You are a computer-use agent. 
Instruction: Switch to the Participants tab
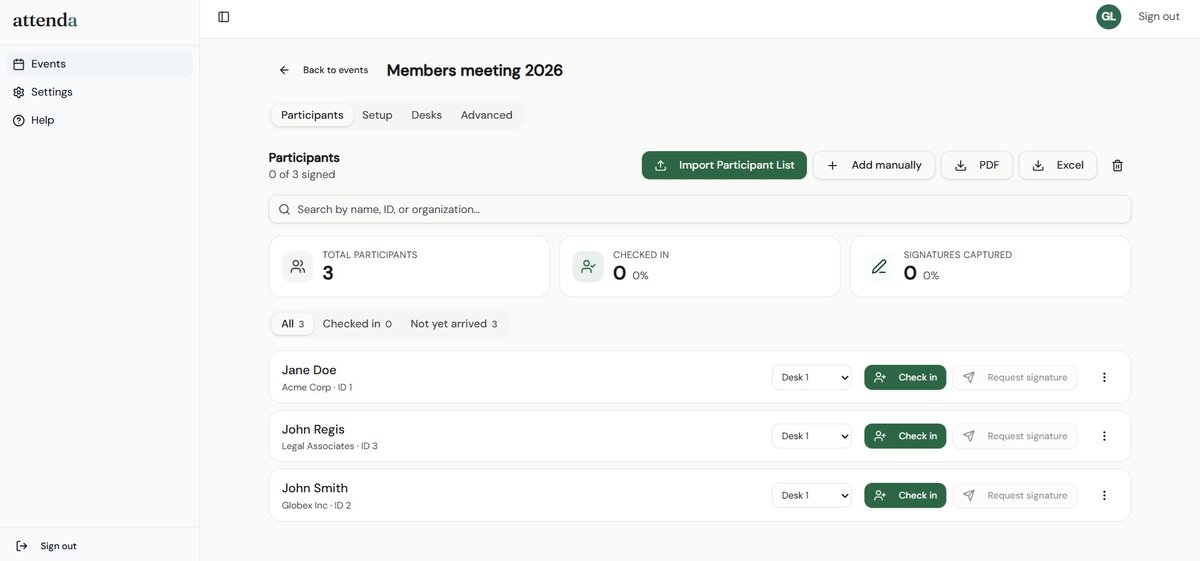312,115
